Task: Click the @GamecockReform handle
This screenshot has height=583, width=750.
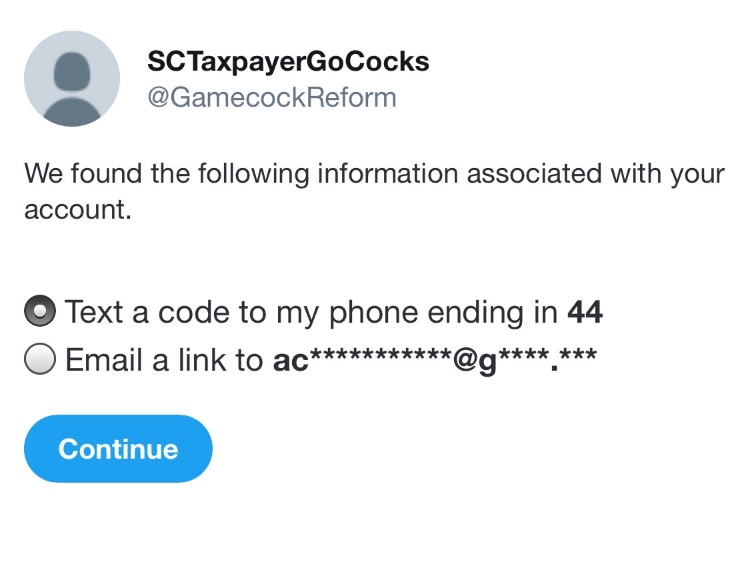Action: 272,98
